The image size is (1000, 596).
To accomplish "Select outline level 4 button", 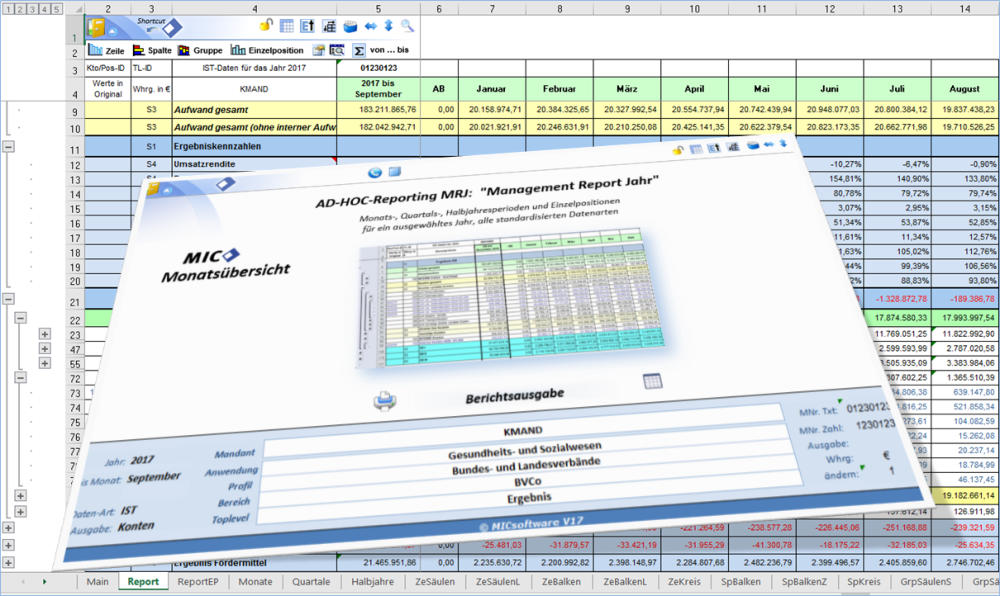I will [x=44, y=9].
